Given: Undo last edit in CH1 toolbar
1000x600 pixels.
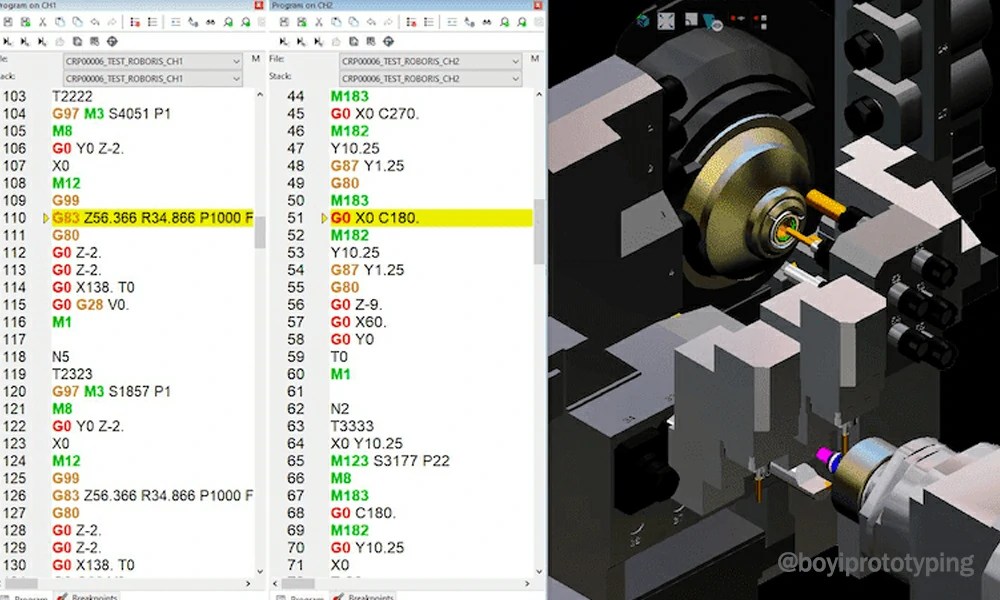Looking at the screenshot, I should tap(94, 22).
